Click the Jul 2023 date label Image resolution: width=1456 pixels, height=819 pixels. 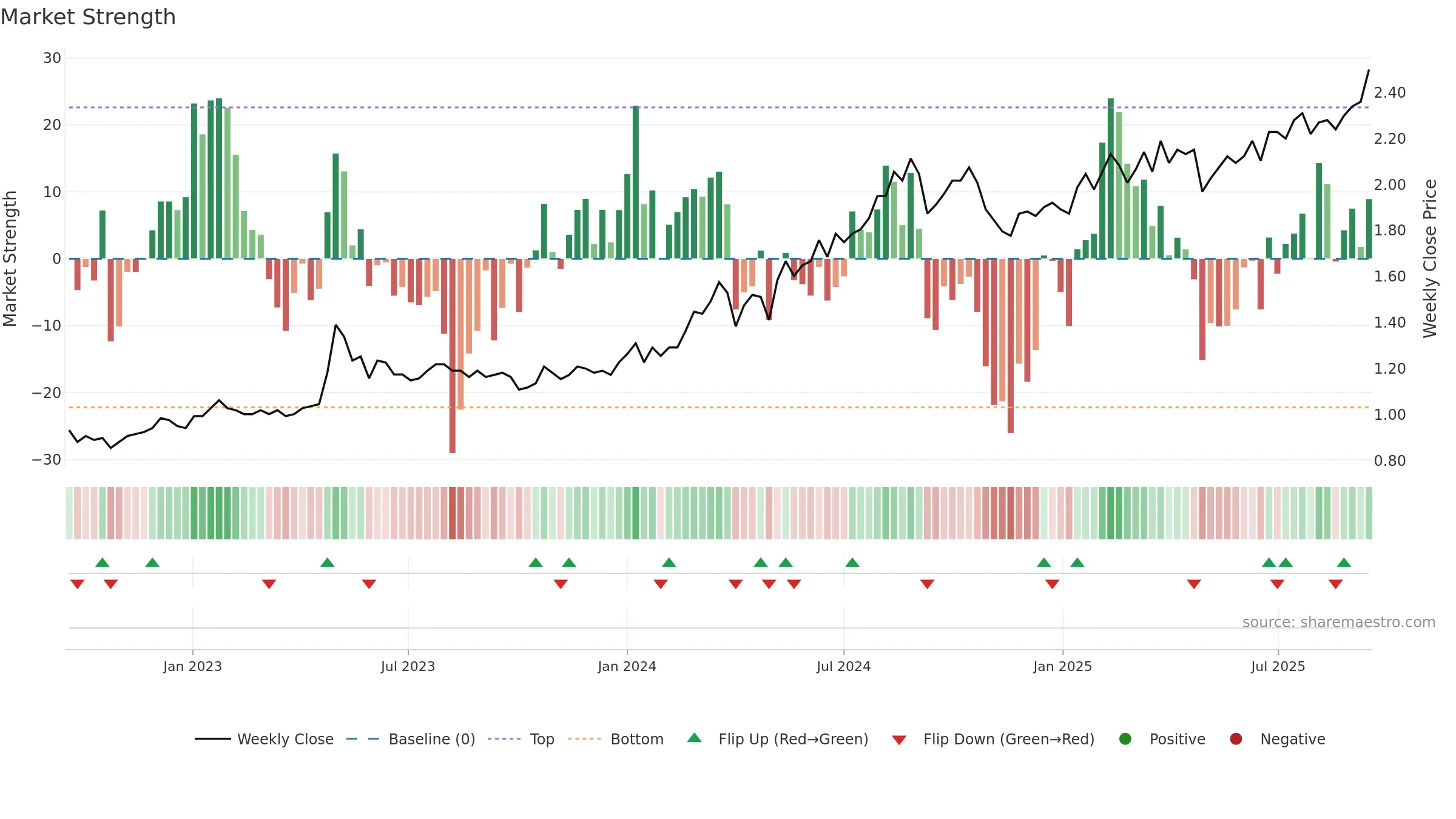click(408, 666)
